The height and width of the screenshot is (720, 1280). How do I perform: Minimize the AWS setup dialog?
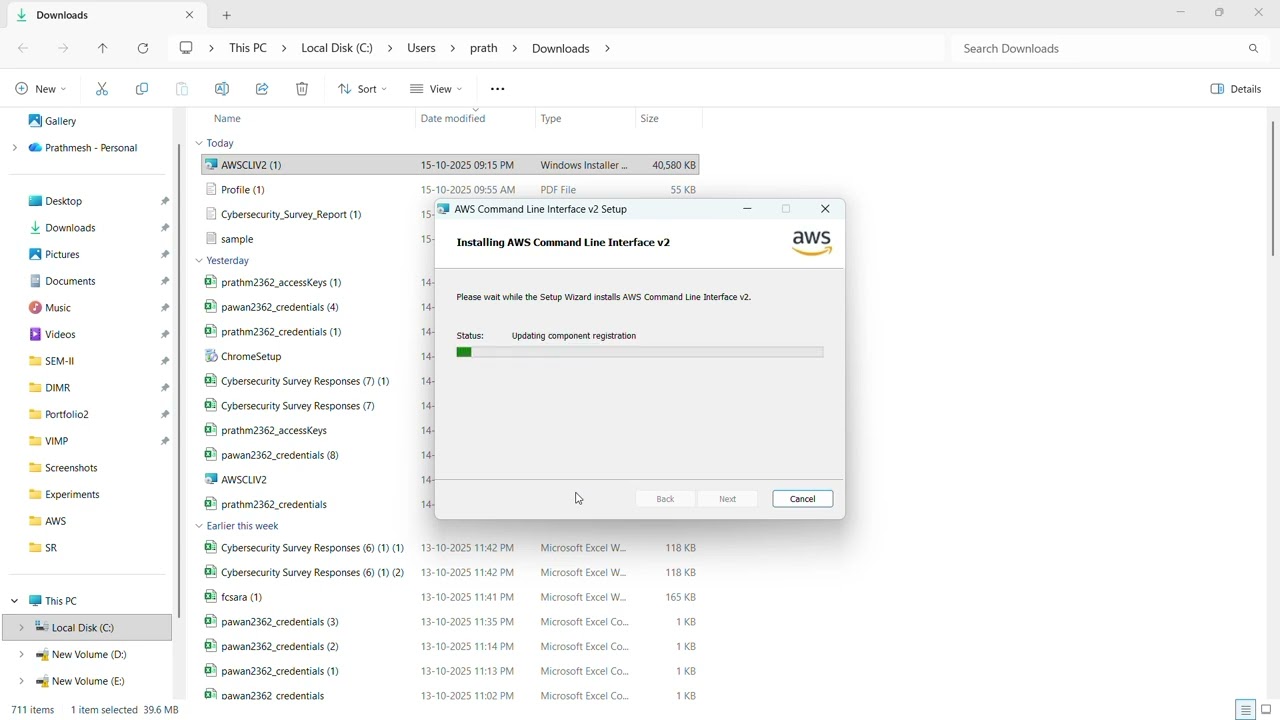pyautogui.click(x=747, y=209)
